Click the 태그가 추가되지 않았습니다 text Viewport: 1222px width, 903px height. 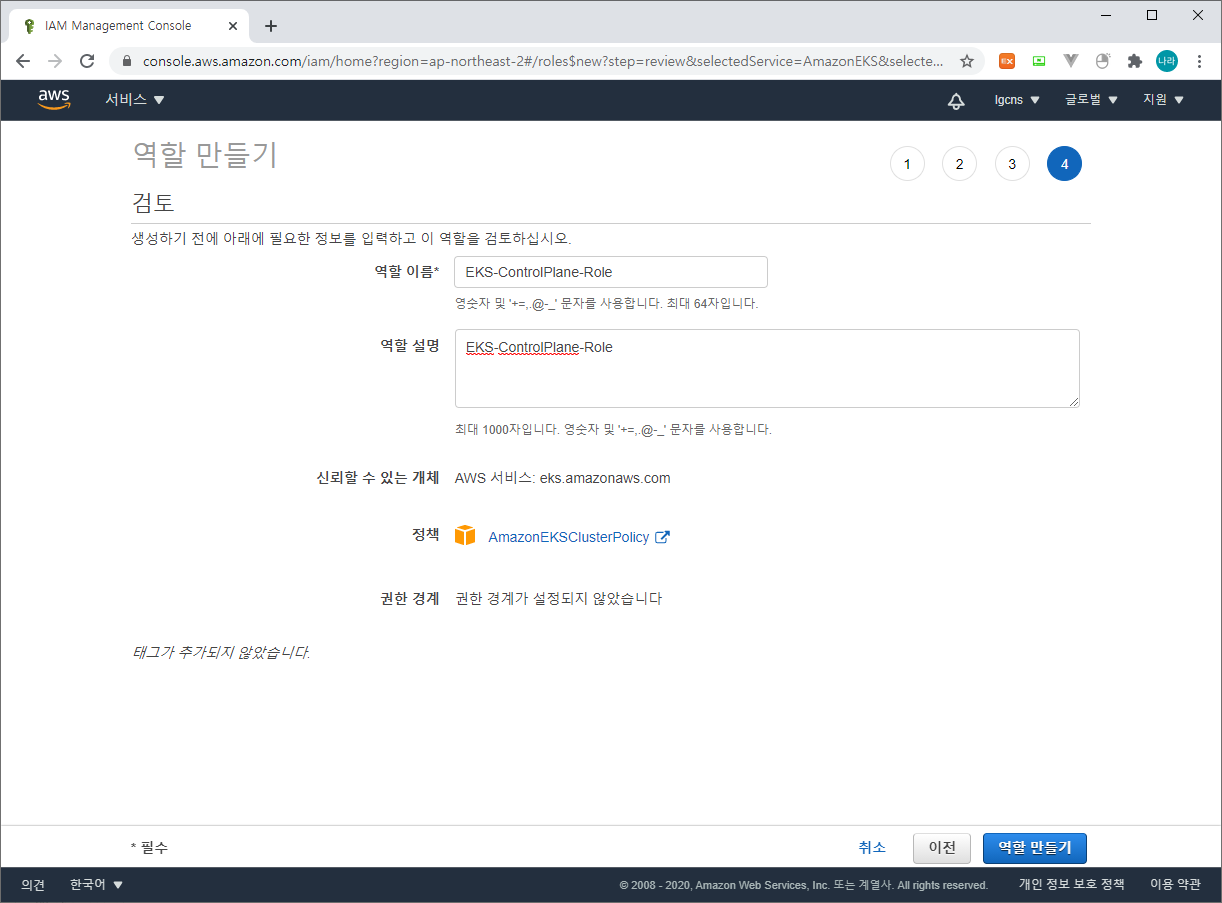click(221, 653)
